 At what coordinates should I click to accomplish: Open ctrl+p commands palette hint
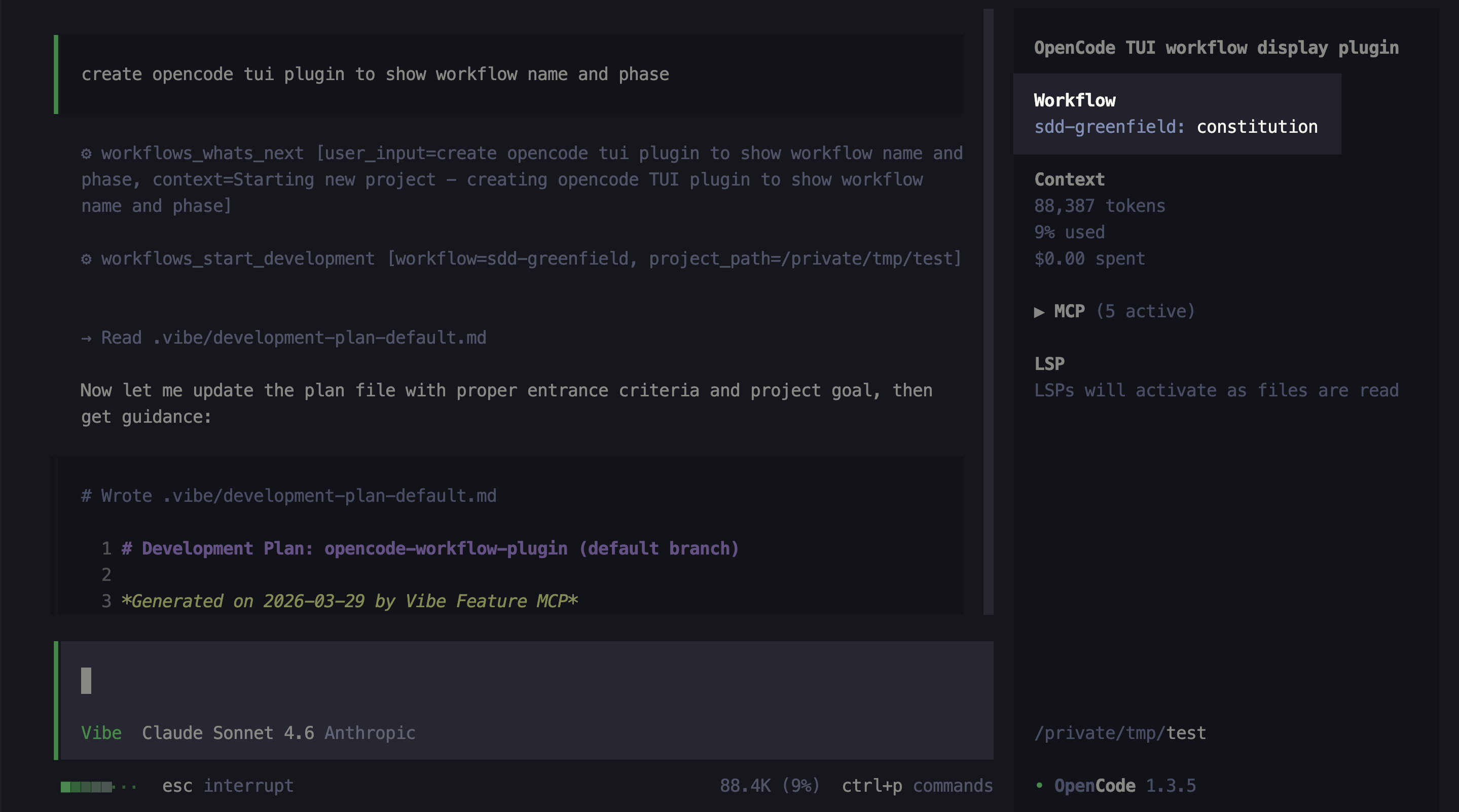917,786
